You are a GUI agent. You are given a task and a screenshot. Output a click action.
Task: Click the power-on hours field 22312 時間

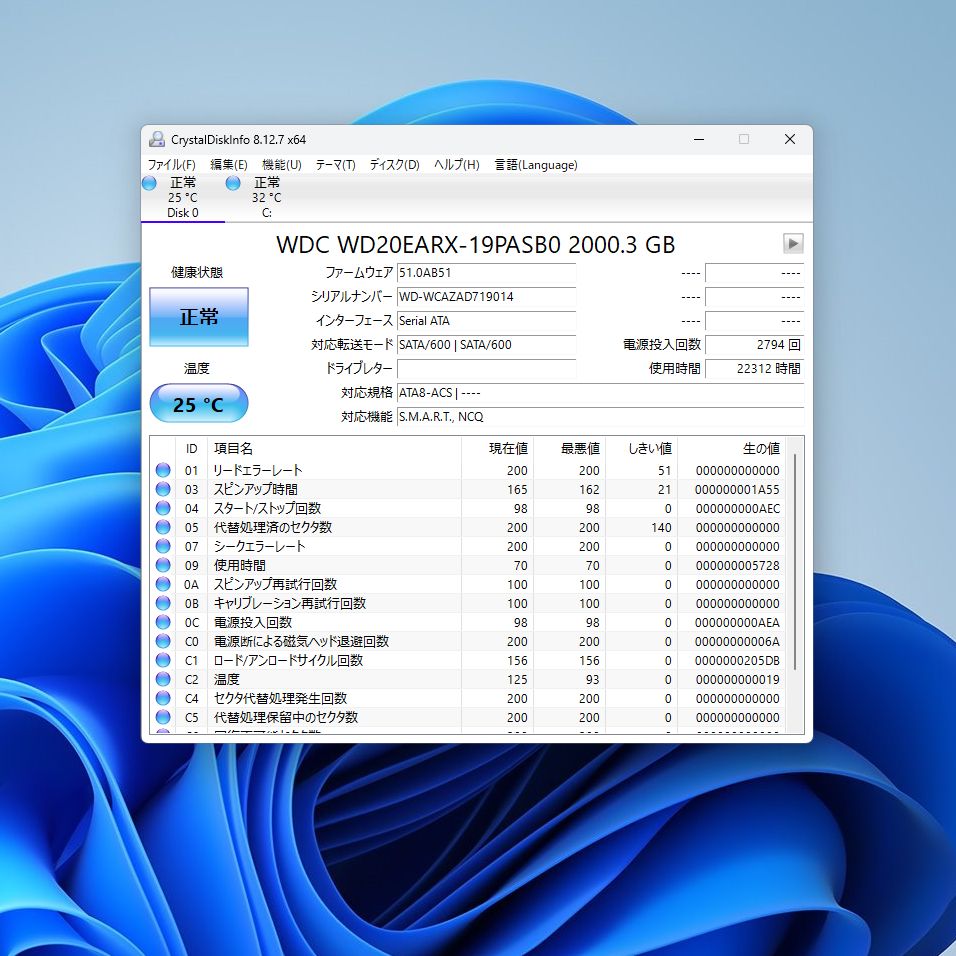tap(754, 368)
